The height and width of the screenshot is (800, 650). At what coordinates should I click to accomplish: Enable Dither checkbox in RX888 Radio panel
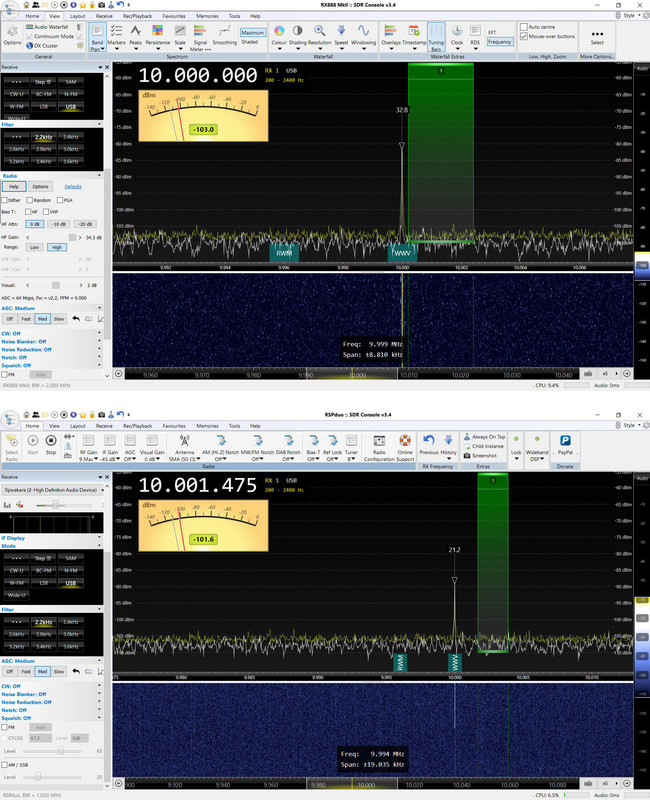click(4, 200)
